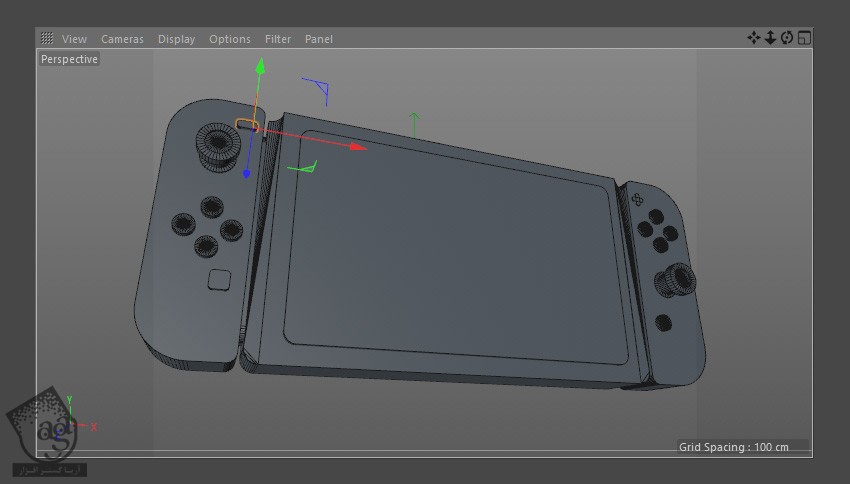Click the Perspective viewport label
Screen dimensions: 850x484
tap(69, 59)
